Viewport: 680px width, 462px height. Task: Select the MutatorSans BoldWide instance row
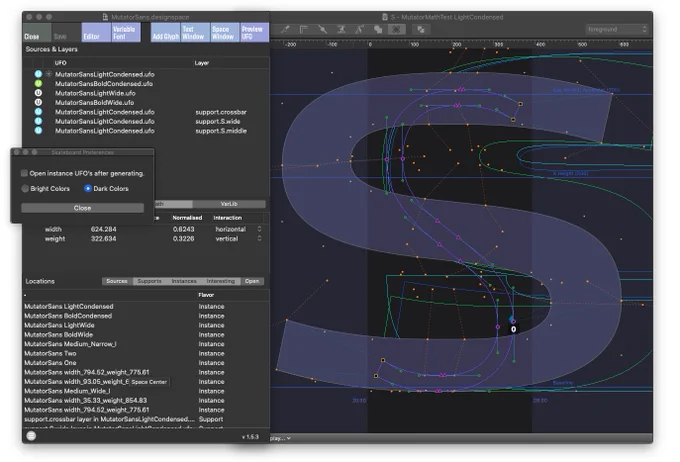click(147, 334)
